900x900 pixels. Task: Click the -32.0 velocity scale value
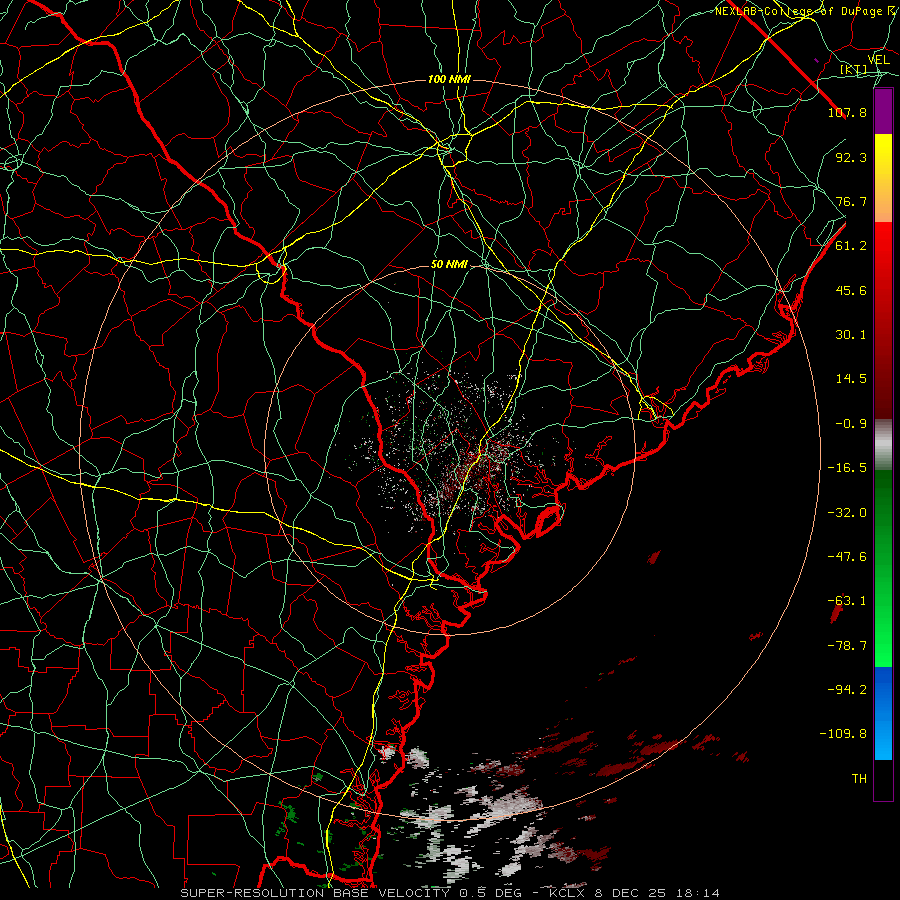click(847, 513)
